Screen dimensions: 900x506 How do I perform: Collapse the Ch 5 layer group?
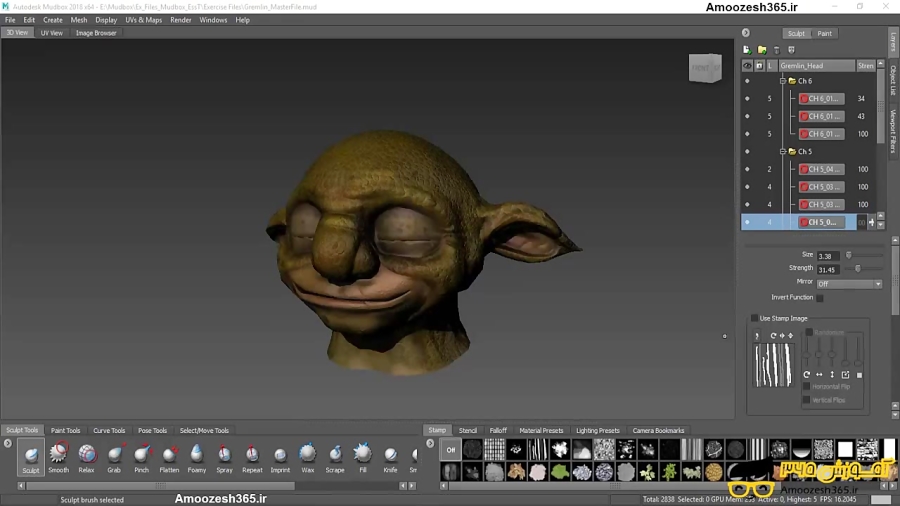click(783, 152)
